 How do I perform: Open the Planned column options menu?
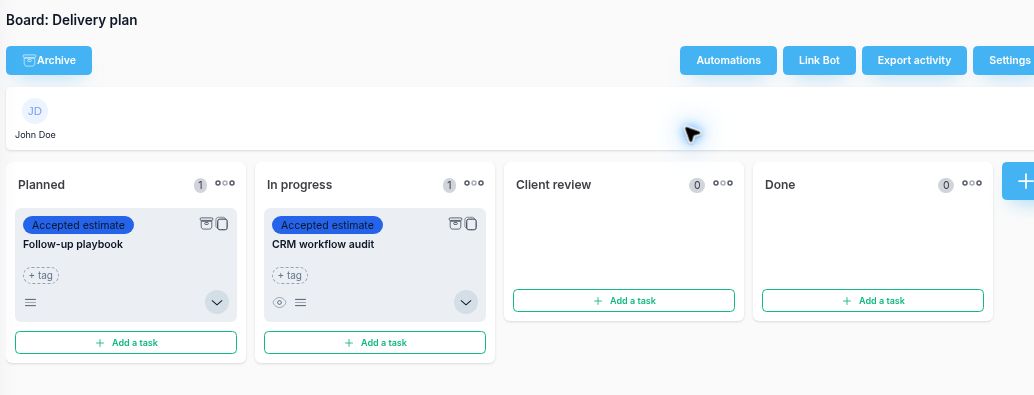pos(225,183)
